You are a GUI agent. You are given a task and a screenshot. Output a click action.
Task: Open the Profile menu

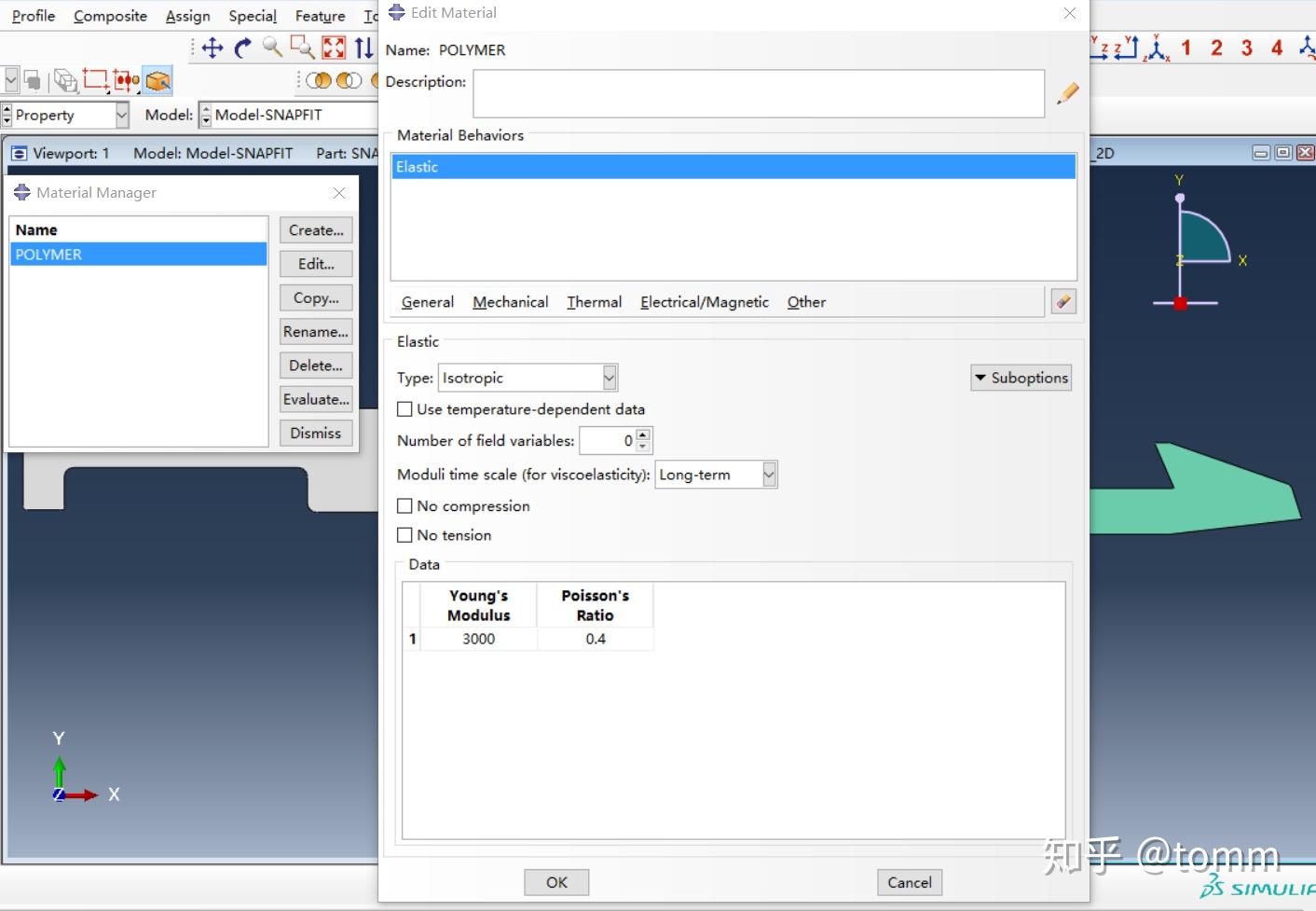pyautogui.click(x=34, y=16)
